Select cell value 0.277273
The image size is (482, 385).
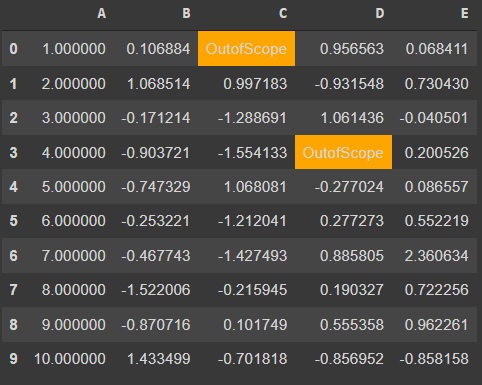point(352,221)
